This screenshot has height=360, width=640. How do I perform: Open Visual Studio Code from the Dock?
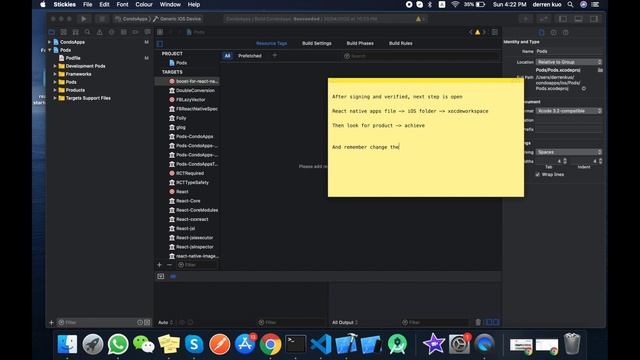[321, 344]
